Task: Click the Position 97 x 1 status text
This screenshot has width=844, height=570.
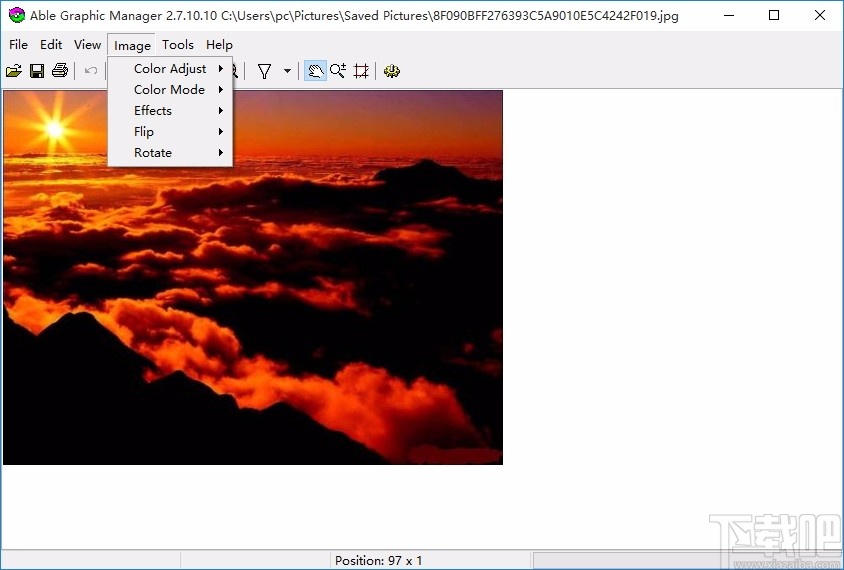Action: point(378,561)
